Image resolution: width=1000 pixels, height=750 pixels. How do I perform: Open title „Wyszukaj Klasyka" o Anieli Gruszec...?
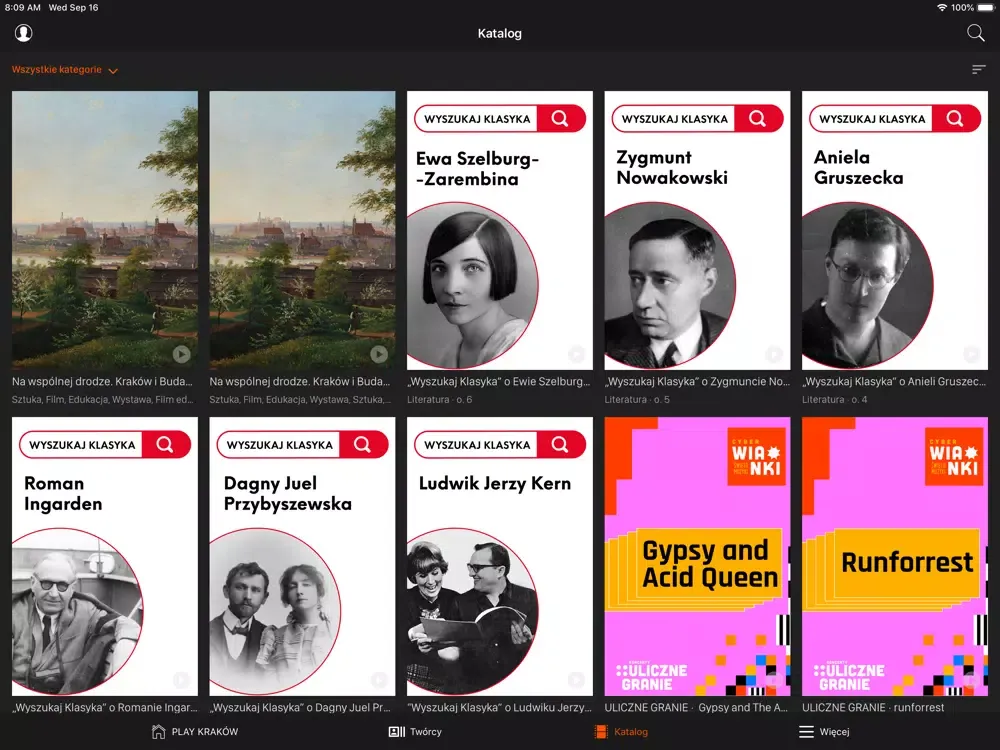tap(895, 381)
